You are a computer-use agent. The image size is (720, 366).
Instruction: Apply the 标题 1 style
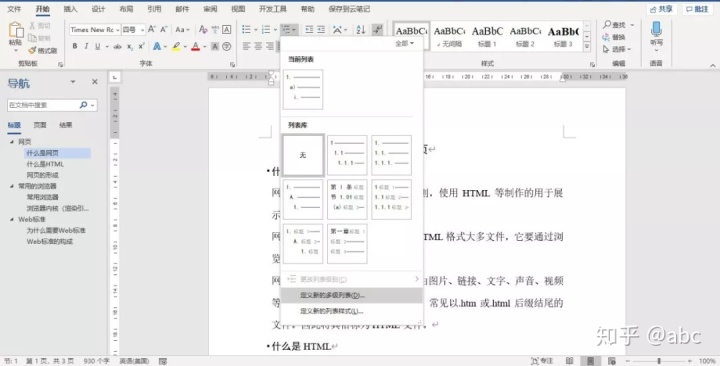point(487,35)
